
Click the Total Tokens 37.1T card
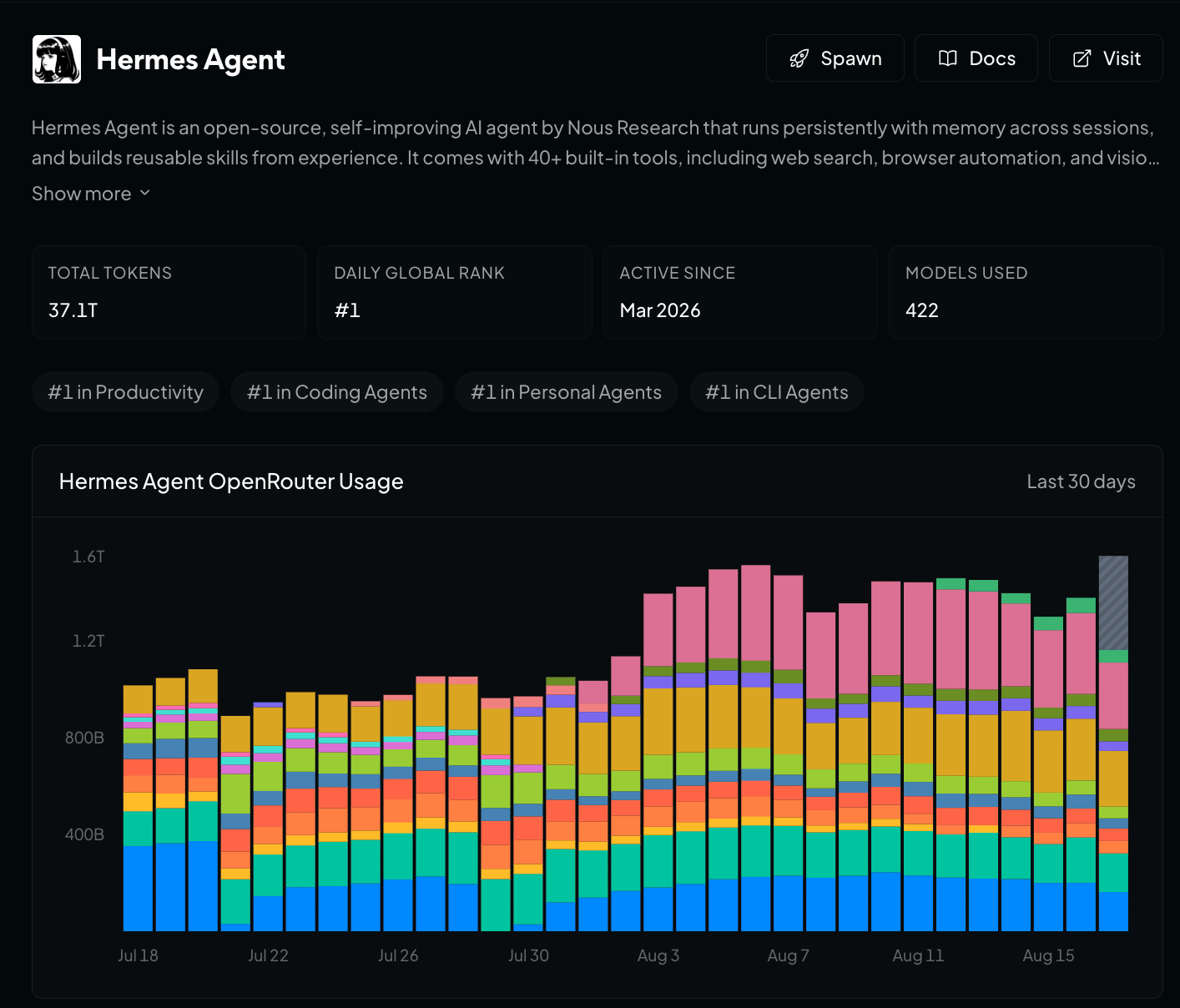(169, 292)
